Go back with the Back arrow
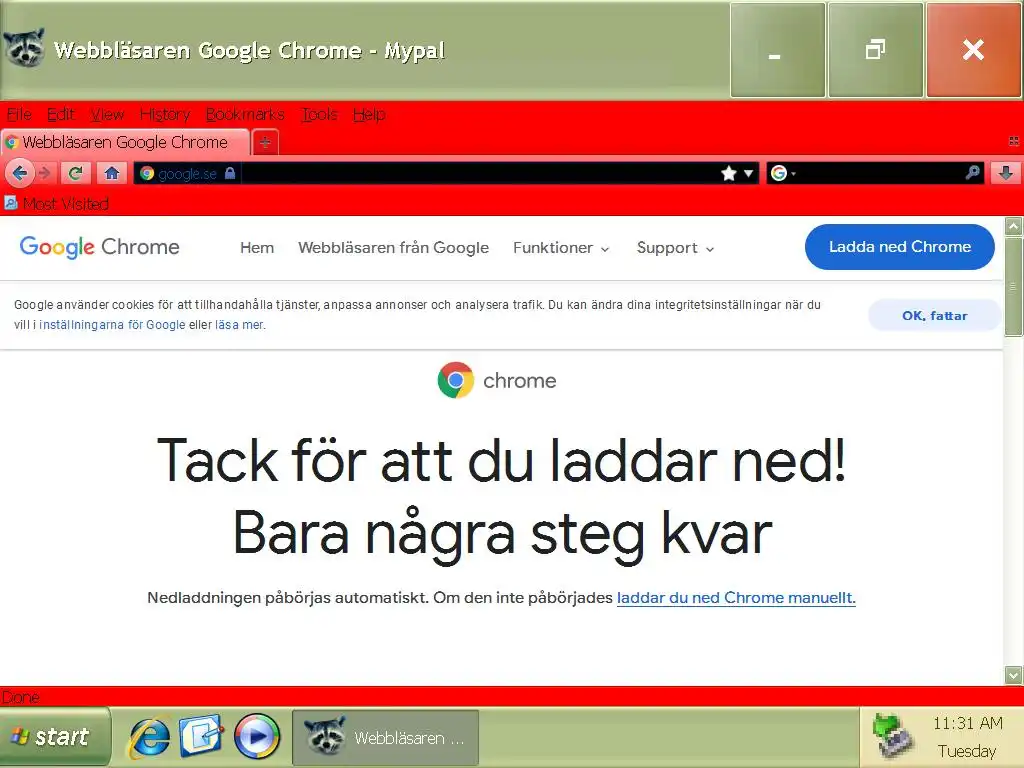Viewport: 1024px width, 768px height. click(x=20, y=173)
